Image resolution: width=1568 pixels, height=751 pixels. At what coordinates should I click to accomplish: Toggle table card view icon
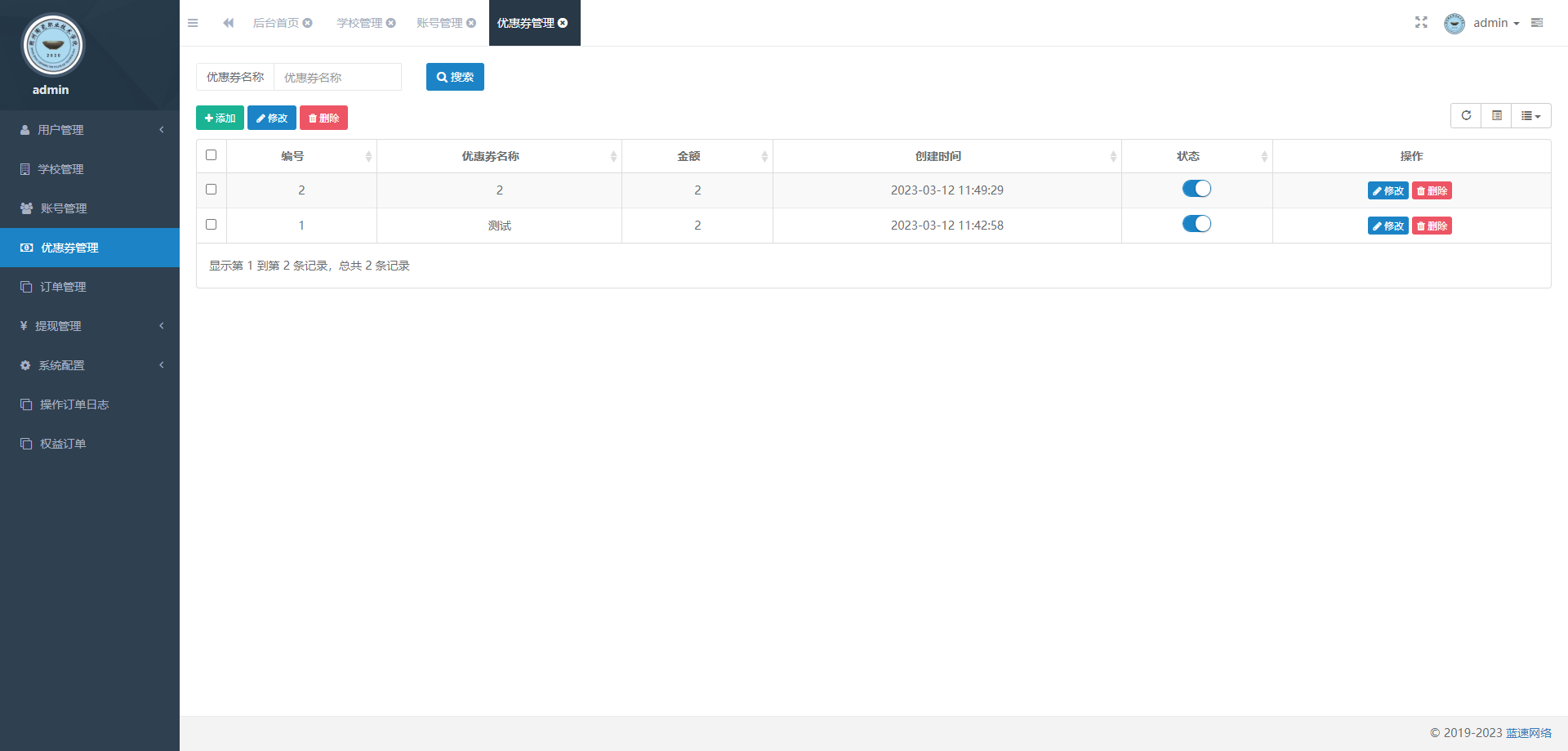pyautogui.click(x=1496, y=116)
